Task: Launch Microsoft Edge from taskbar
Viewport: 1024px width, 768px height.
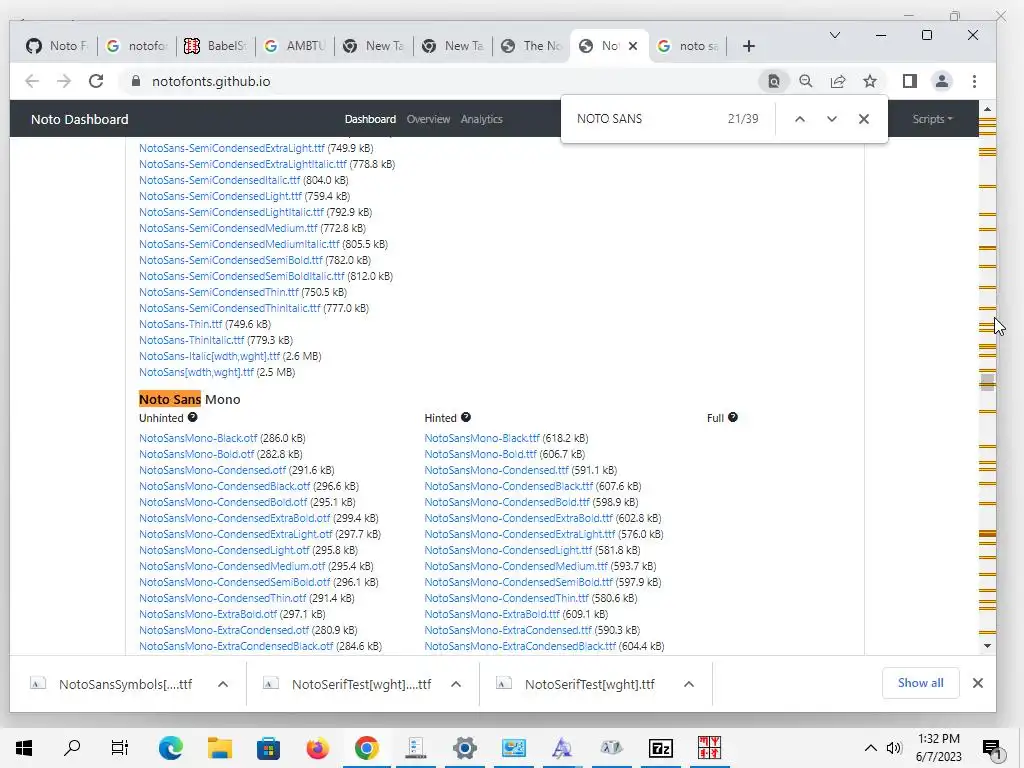Action: [x=170, y=748]
